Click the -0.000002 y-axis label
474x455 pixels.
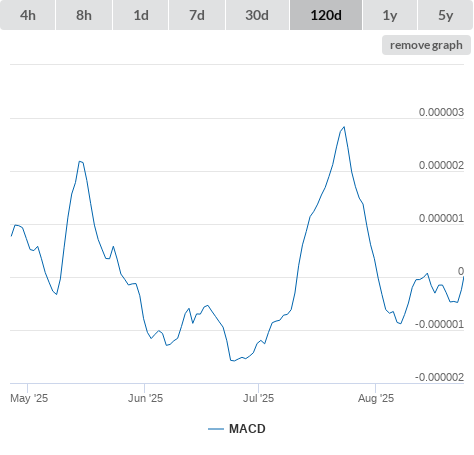click(x=439, y=377)
